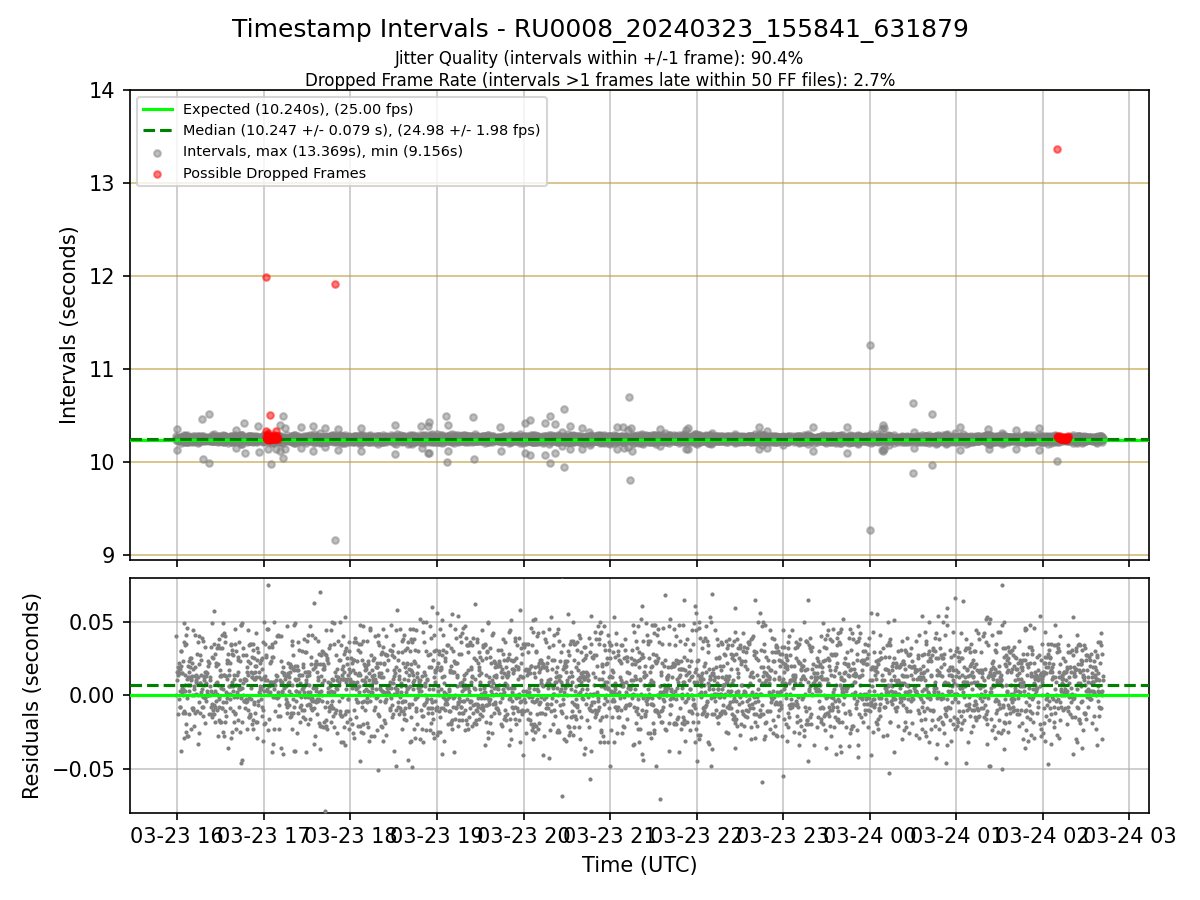This screenshot has width=1200, height=900.
Task: Select the 'Jitter Quality' 90.4% subtitle line
Action: coord(599,59)
